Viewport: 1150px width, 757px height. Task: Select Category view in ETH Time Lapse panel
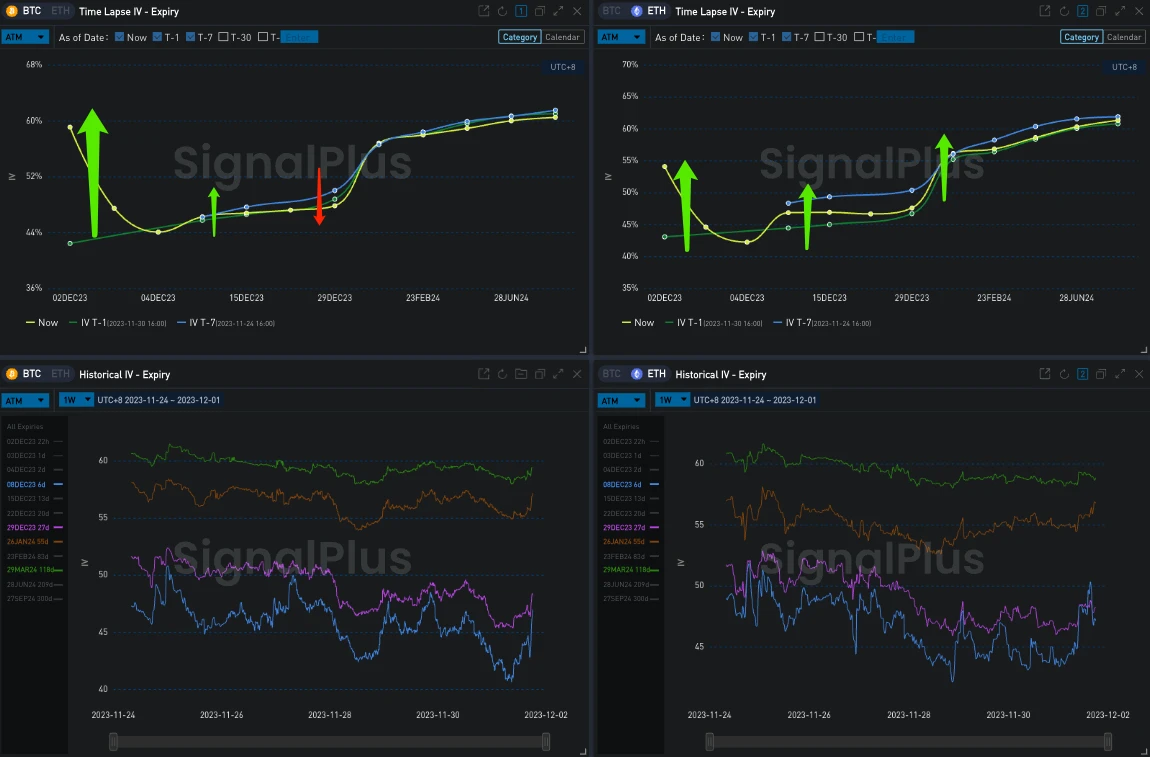[x=1080, y=37]
